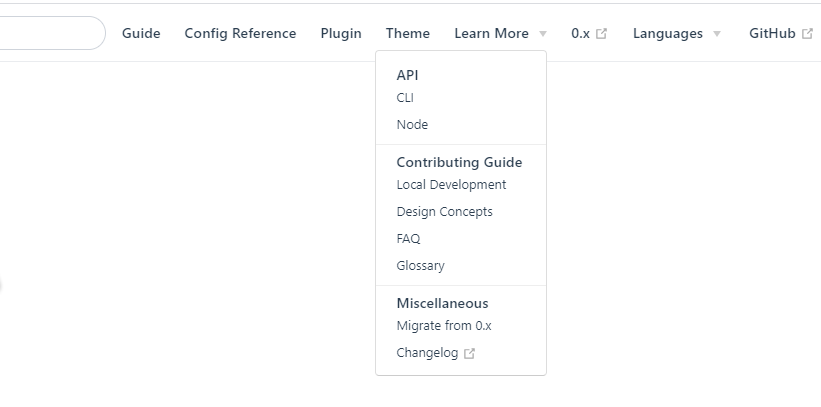Open the FAQ dropdown entry
Screen dimensions: 821x407
pyautogui.click(x=408, y=239)
